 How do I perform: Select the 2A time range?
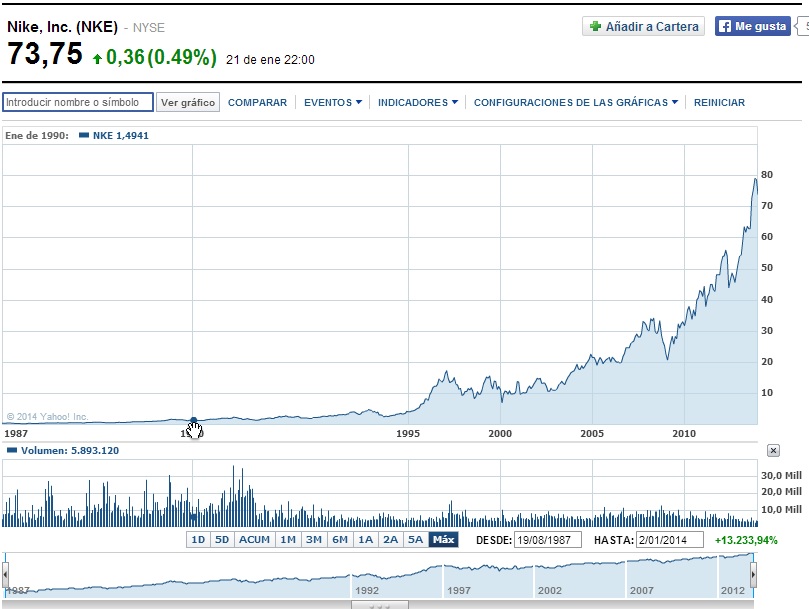click(391, 540)
